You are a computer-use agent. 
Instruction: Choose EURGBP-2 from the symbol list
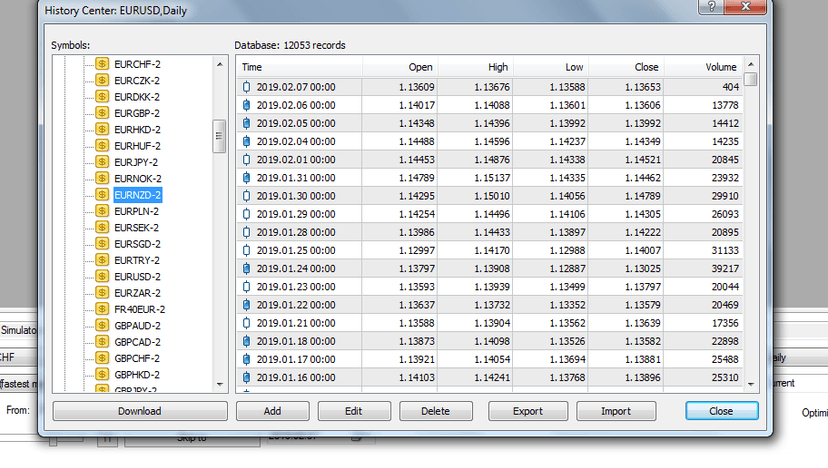click(137, 113)
